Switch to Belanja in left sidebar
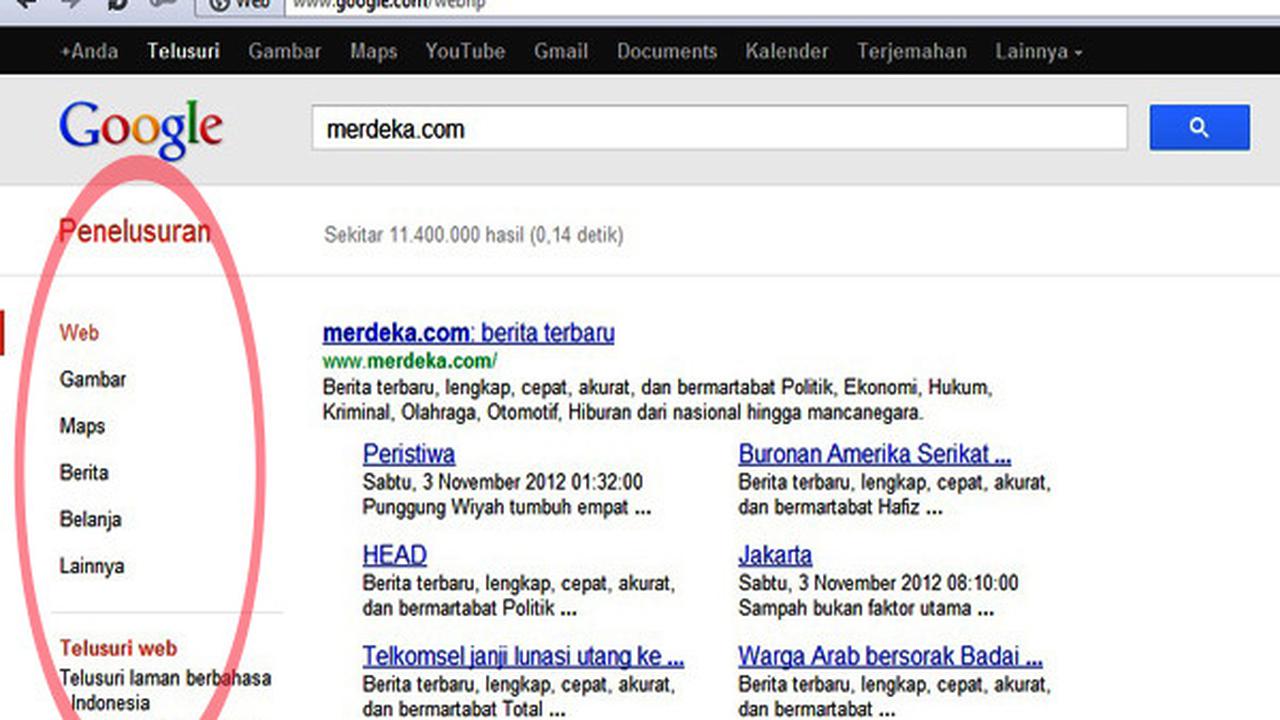Screen dimensions: 1280x720 click(x=90, y=520)
